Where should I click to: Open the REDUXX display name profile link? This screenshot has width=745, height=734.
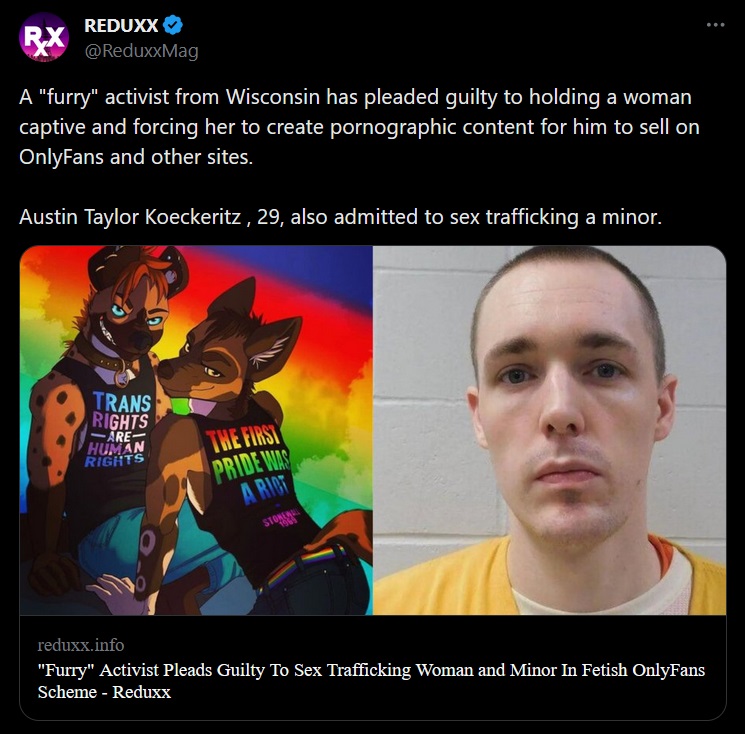click(x=121, y=26)
